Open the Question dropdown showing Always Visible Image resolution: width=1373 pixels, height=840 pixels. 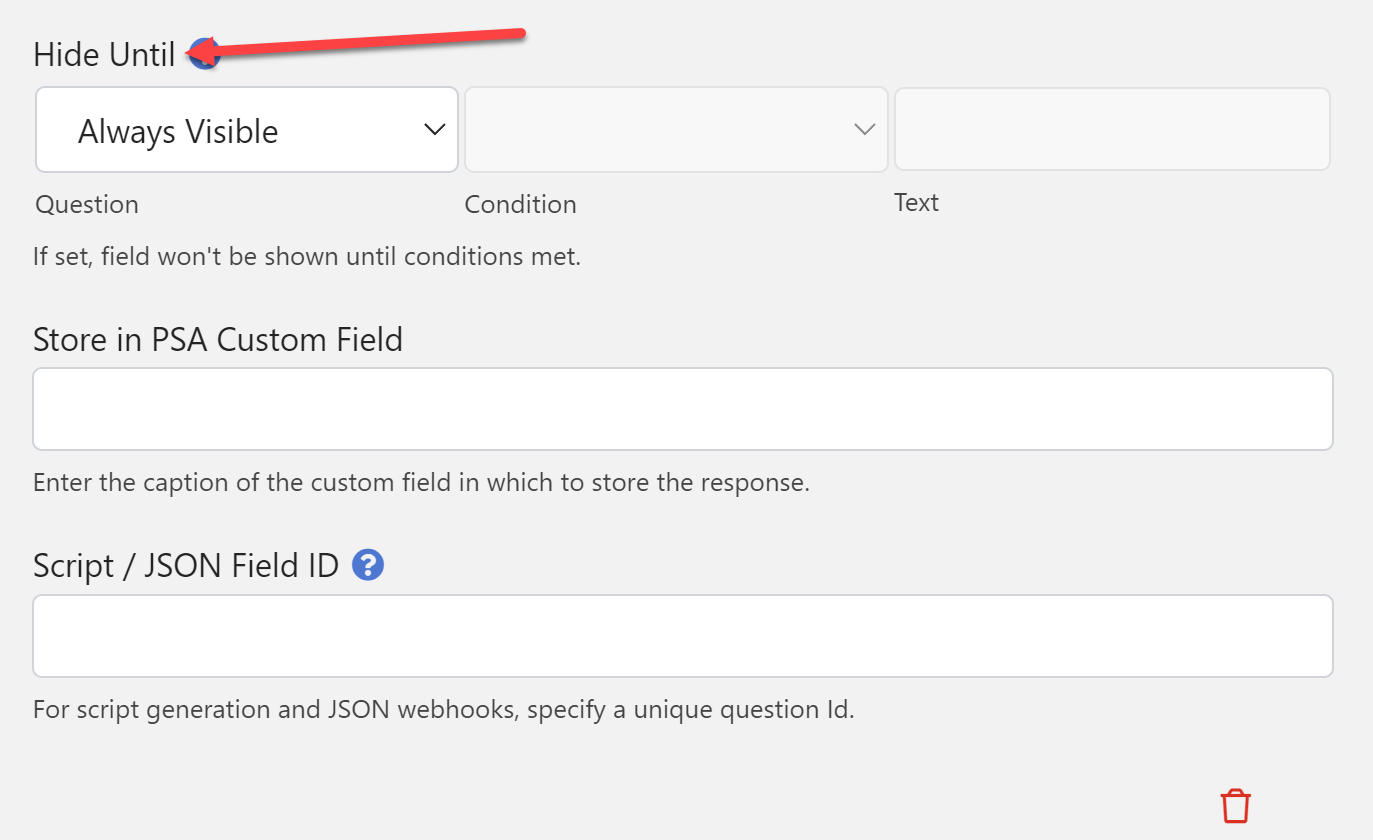[x=246, y=129]
